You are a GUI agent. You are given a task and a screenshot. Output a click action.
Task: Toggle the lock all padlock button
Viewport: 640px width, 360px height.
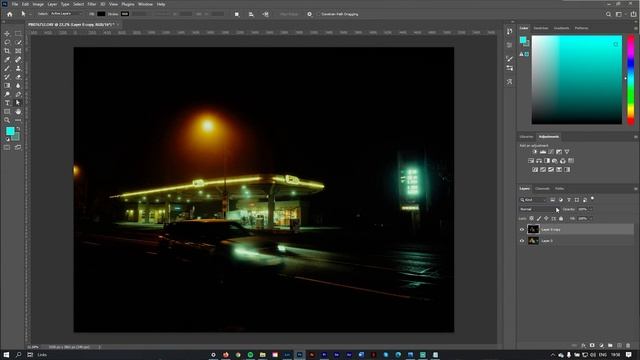561,219
